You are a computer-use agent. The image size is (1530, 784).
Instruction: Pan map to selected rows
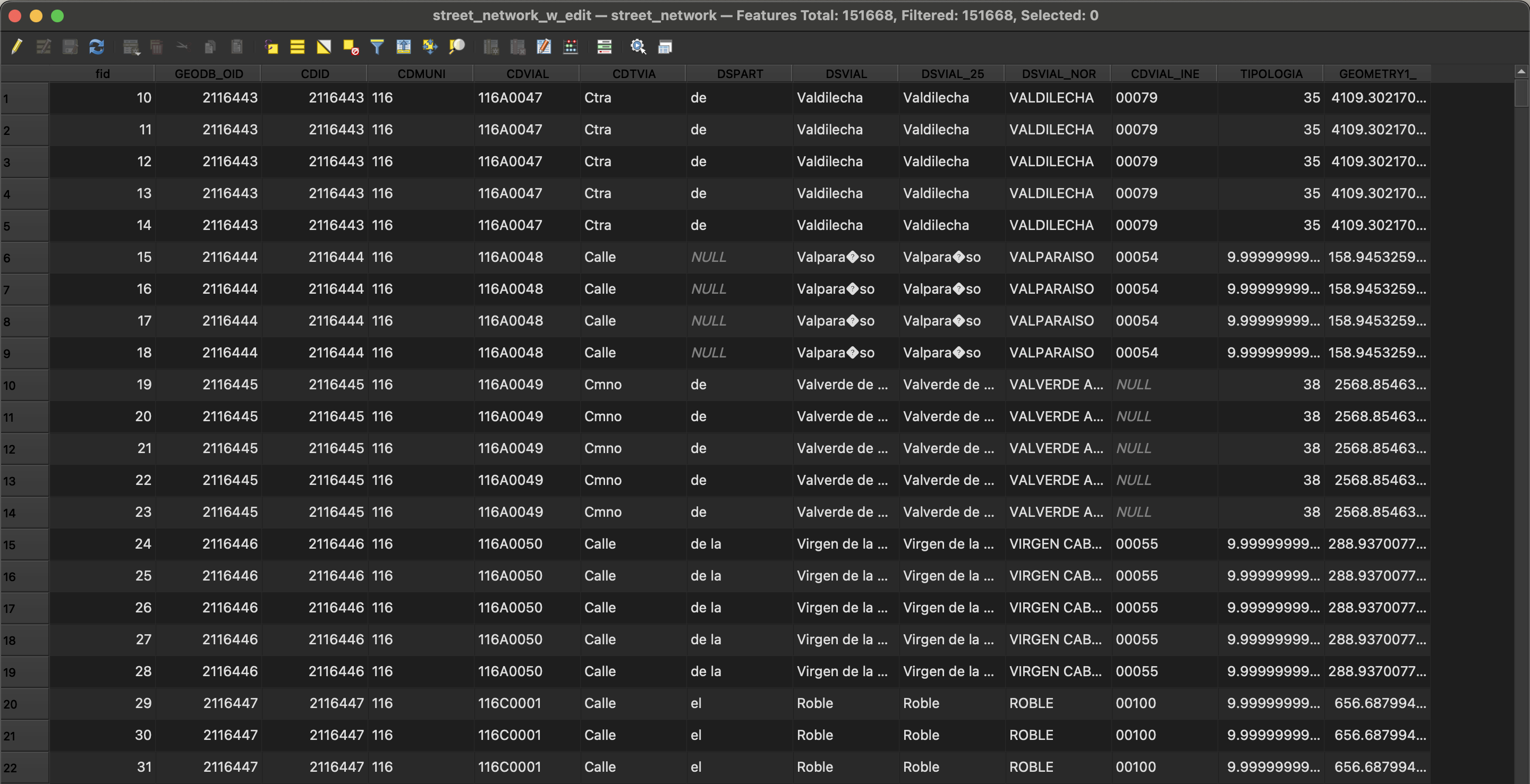pyautogui.click(x=429, y=46)
